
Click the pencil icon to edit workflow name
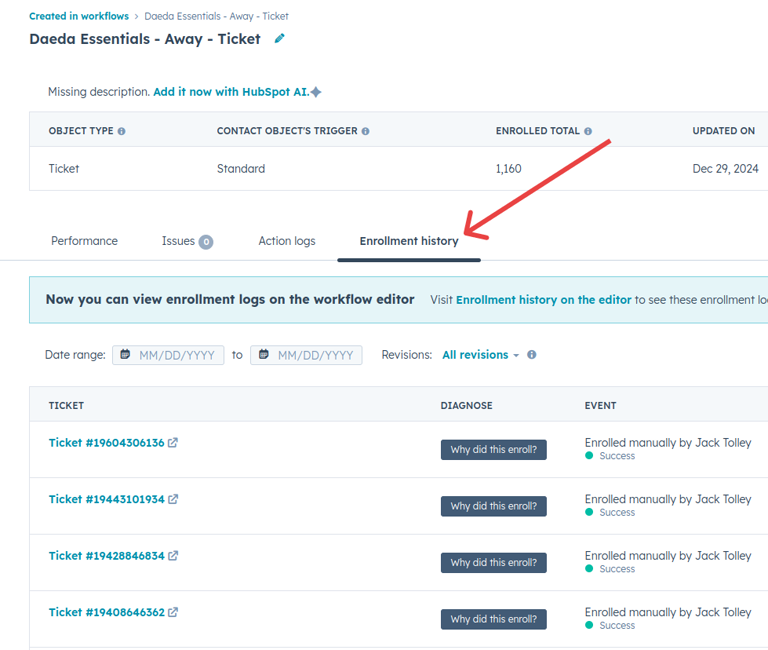280,39
